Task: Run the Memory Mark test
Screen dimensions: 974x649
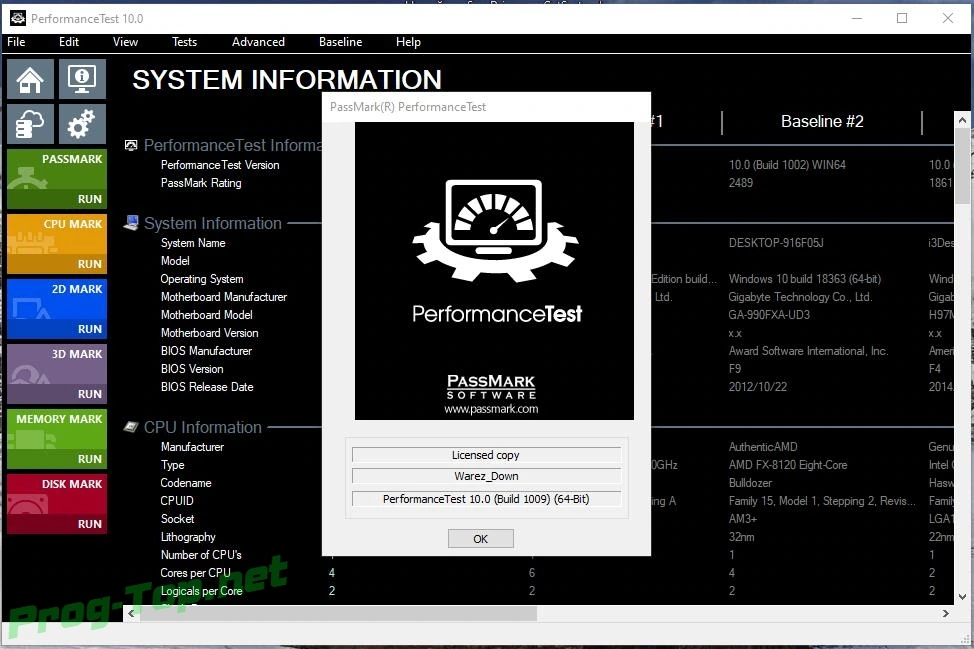Action: (89, 459)
